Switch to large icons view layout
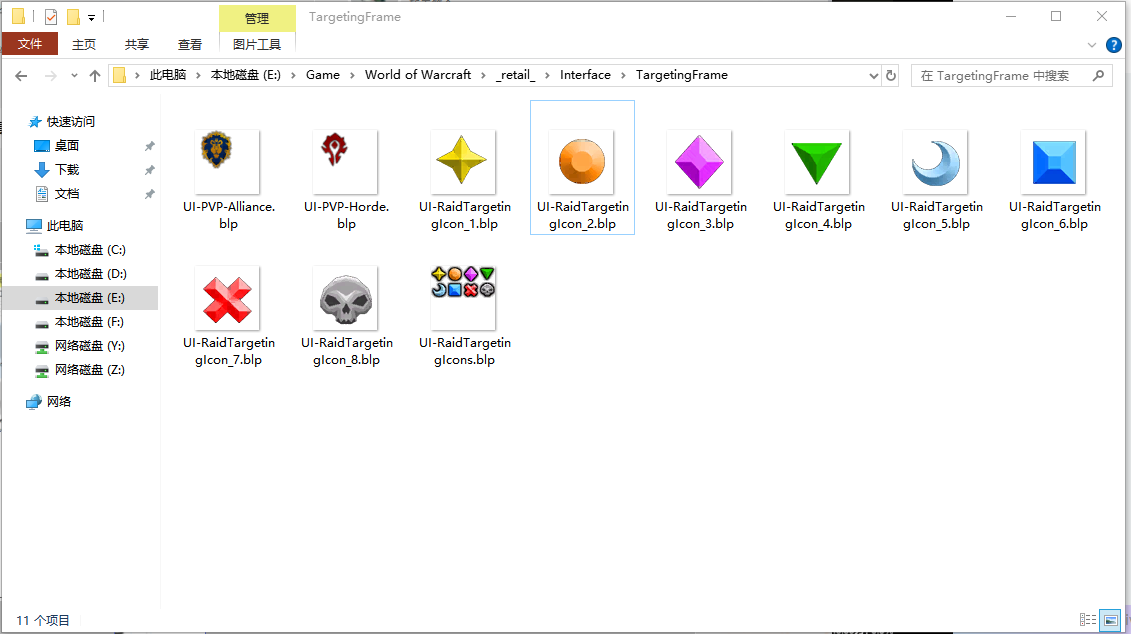Image resolution: width=1131 pixels, height=634 pixels. point(1110,620)
